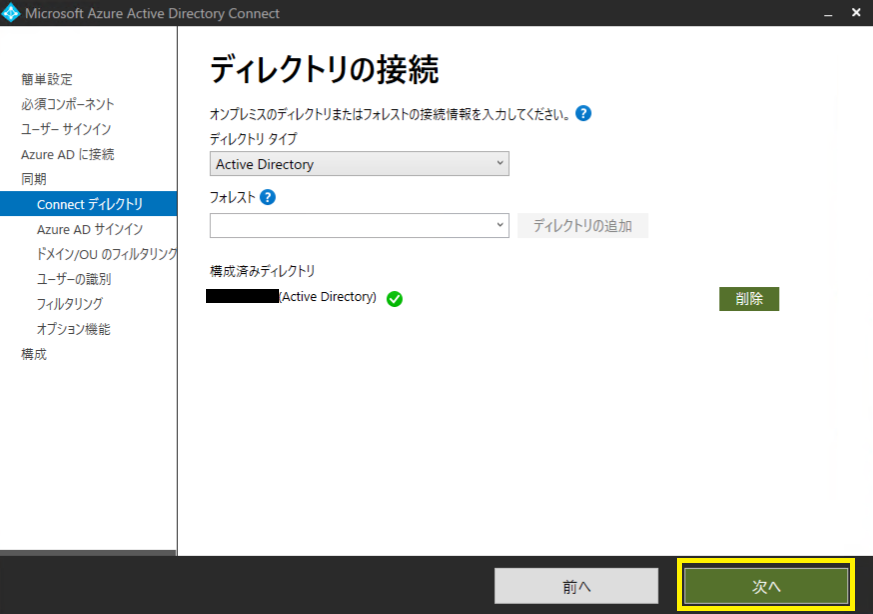Click the 前へ button
This screenshot has height=614, width=873.
pyautogui.click(x=576, y=586)
